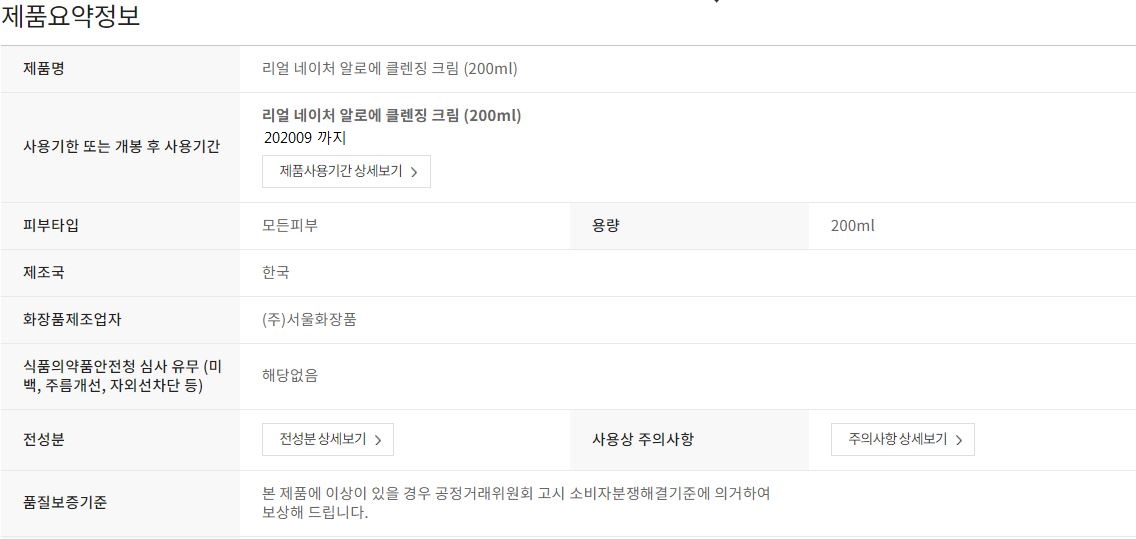The width and height of the screenshot is (1136, 539).
Task: Expand via chevron arrow beside 전성분 상세보기
Action: pyautogui.click(x=378, y=440)
